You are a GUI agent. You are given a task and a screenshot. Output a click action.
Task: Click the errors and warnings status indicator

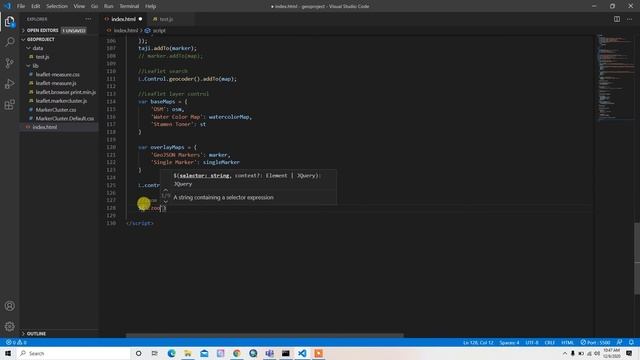click(x=16, y=342)
